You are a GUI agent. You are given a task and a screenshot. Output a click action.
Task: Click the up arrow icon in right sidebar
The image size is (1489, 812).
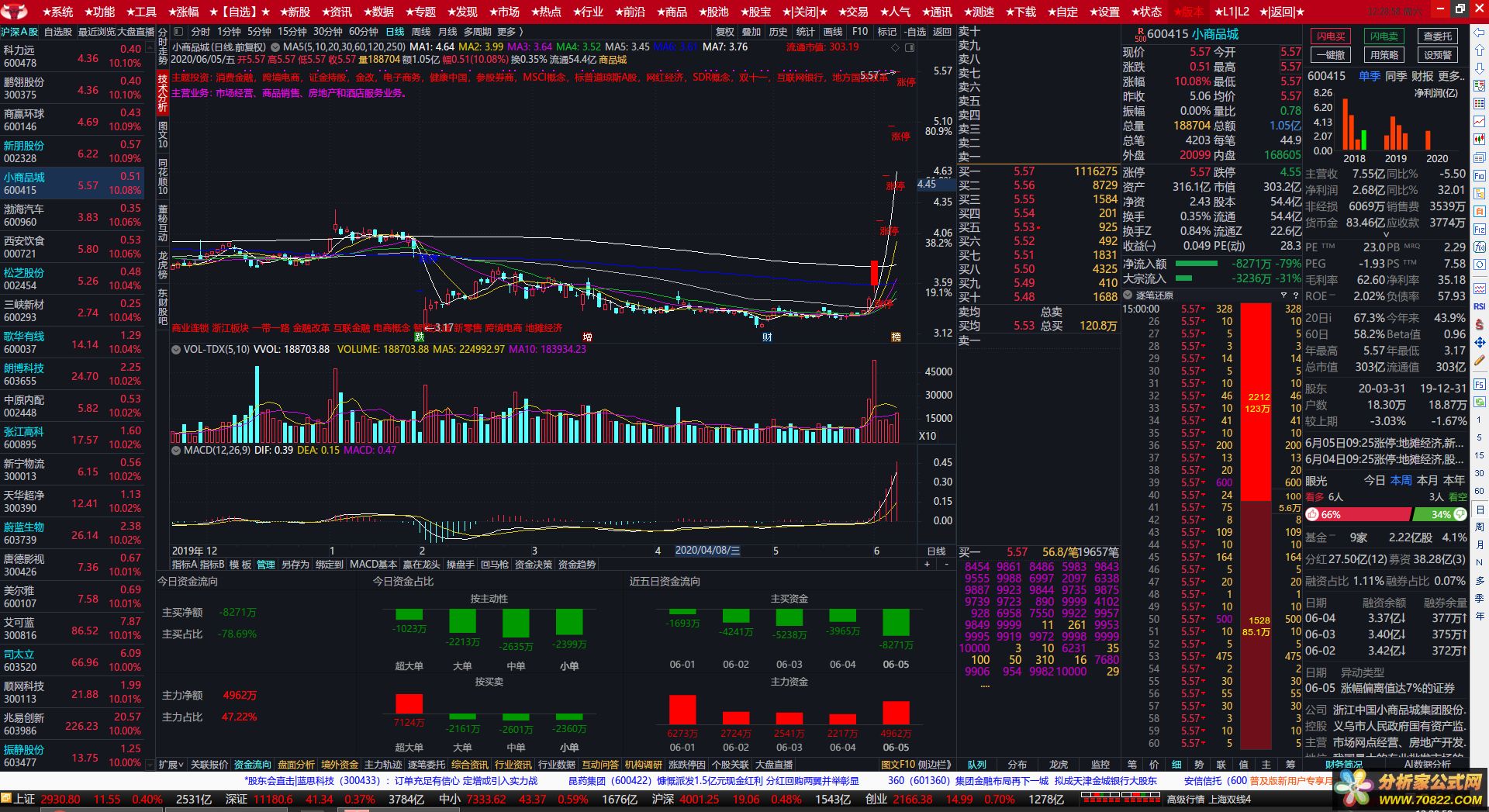pos(1480,50)
